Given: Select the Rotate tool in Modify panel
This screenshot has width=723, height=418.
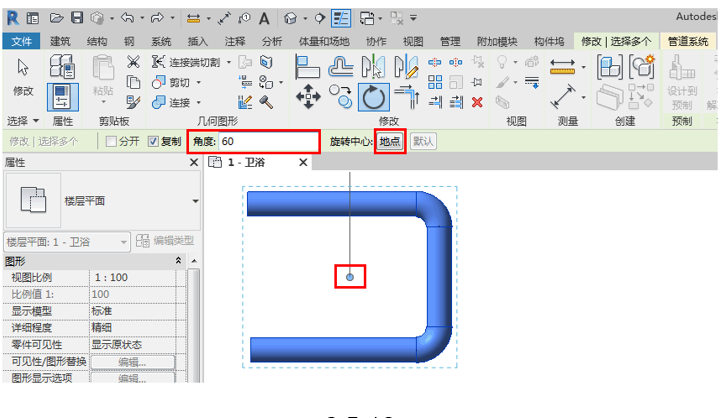Looking at the screenshot, I should (373, 98).
